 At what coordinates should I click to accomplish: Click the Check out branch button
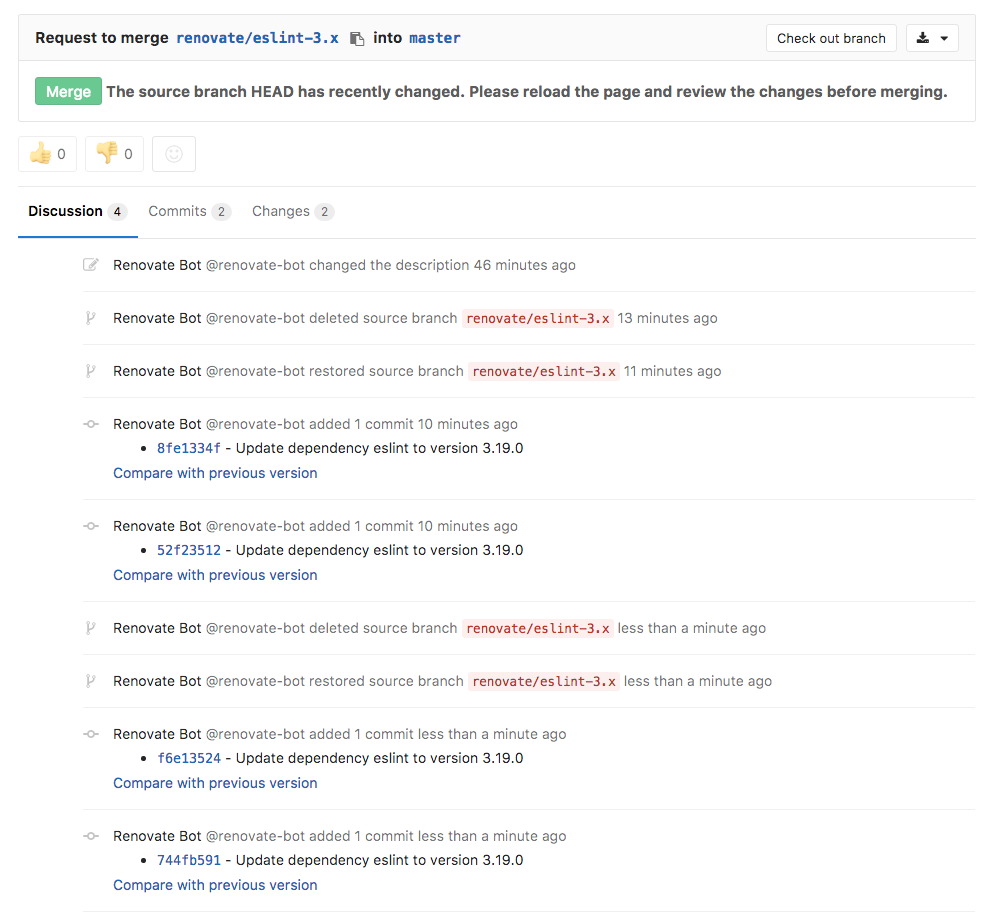(831, 38)
